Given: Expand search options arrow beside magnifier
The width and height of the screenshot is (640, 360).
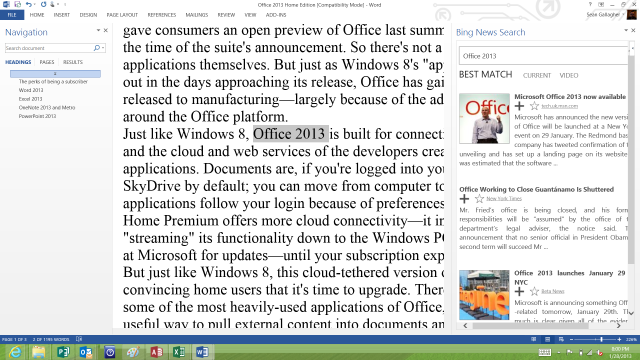Looking at the screenshot, I should click(x=103, y=48).
